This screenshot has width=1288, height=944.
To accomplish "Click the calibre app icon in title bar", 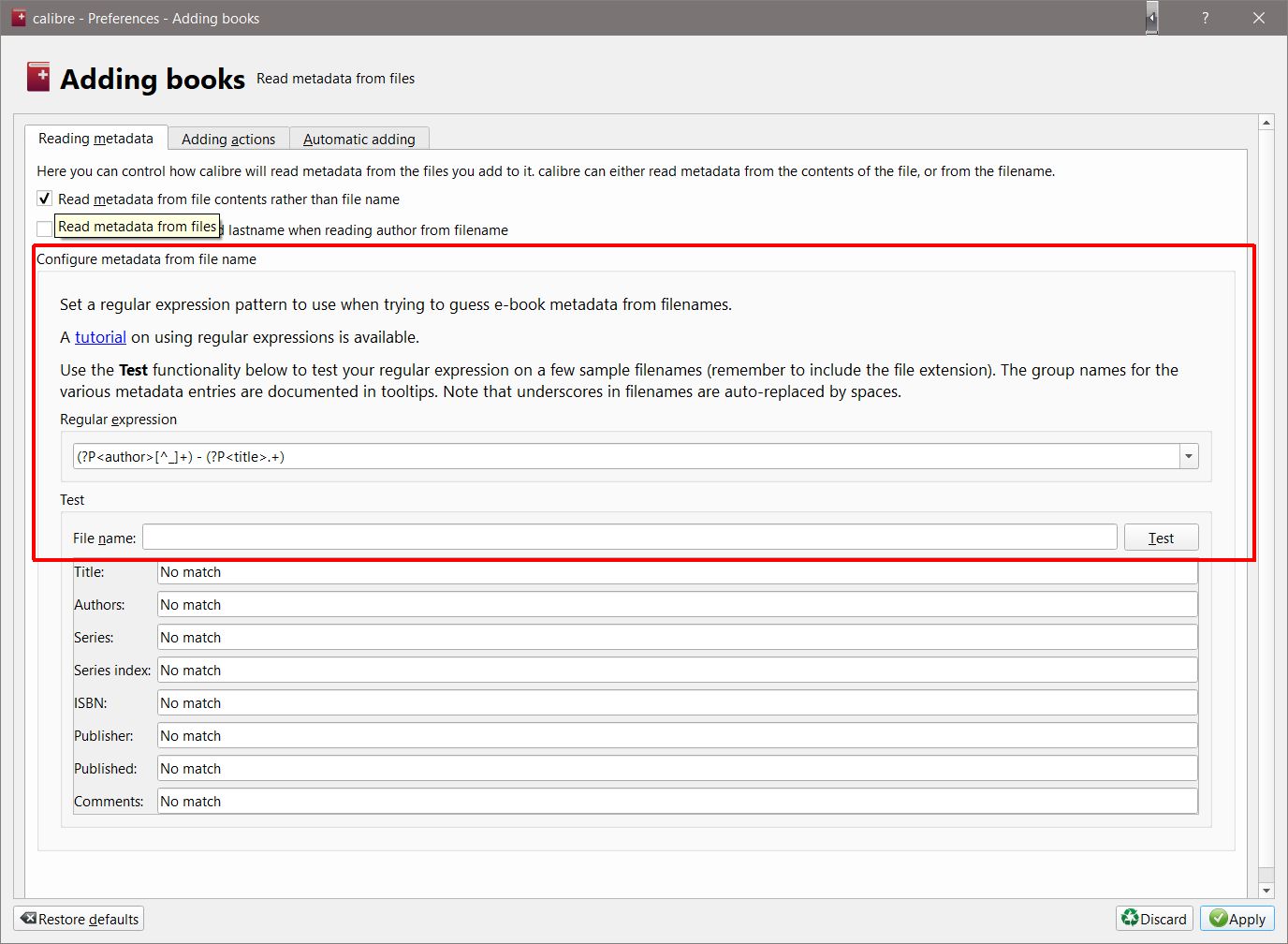I will (x=19, y=18).
